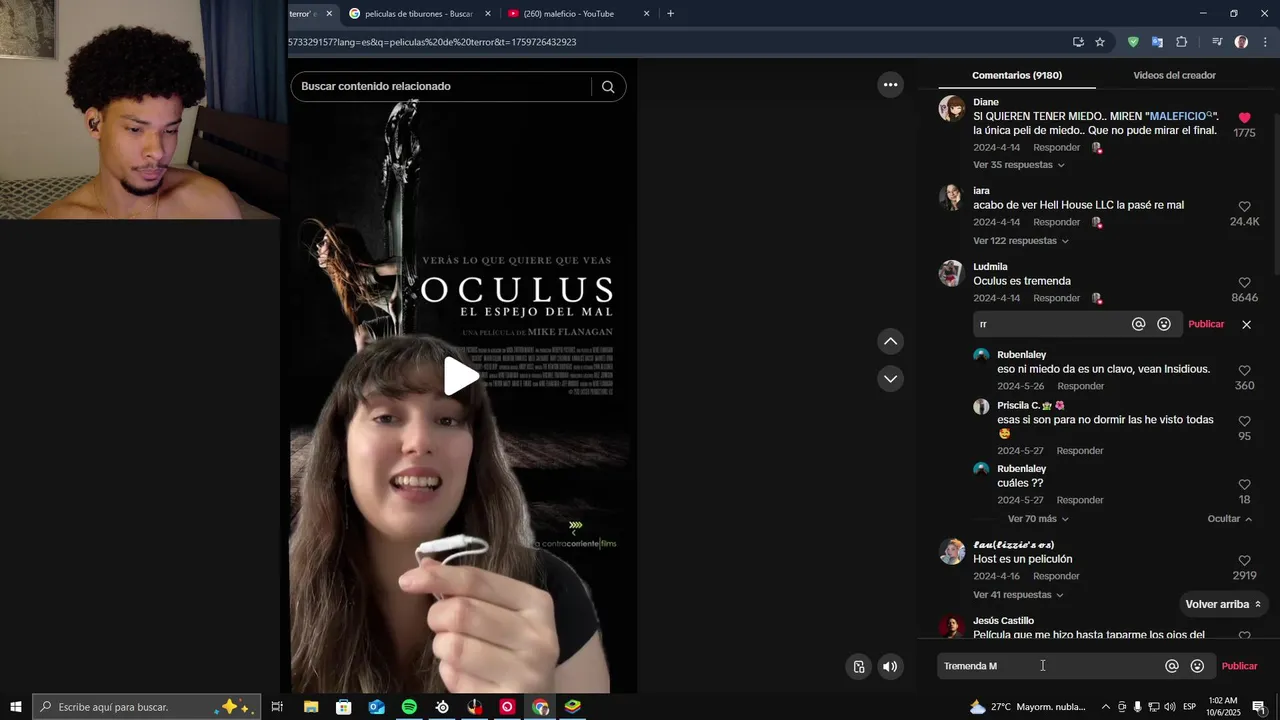Switch to 'Comentarios (9180)' tab
Screen dimensions: 1280x720
1017,75
